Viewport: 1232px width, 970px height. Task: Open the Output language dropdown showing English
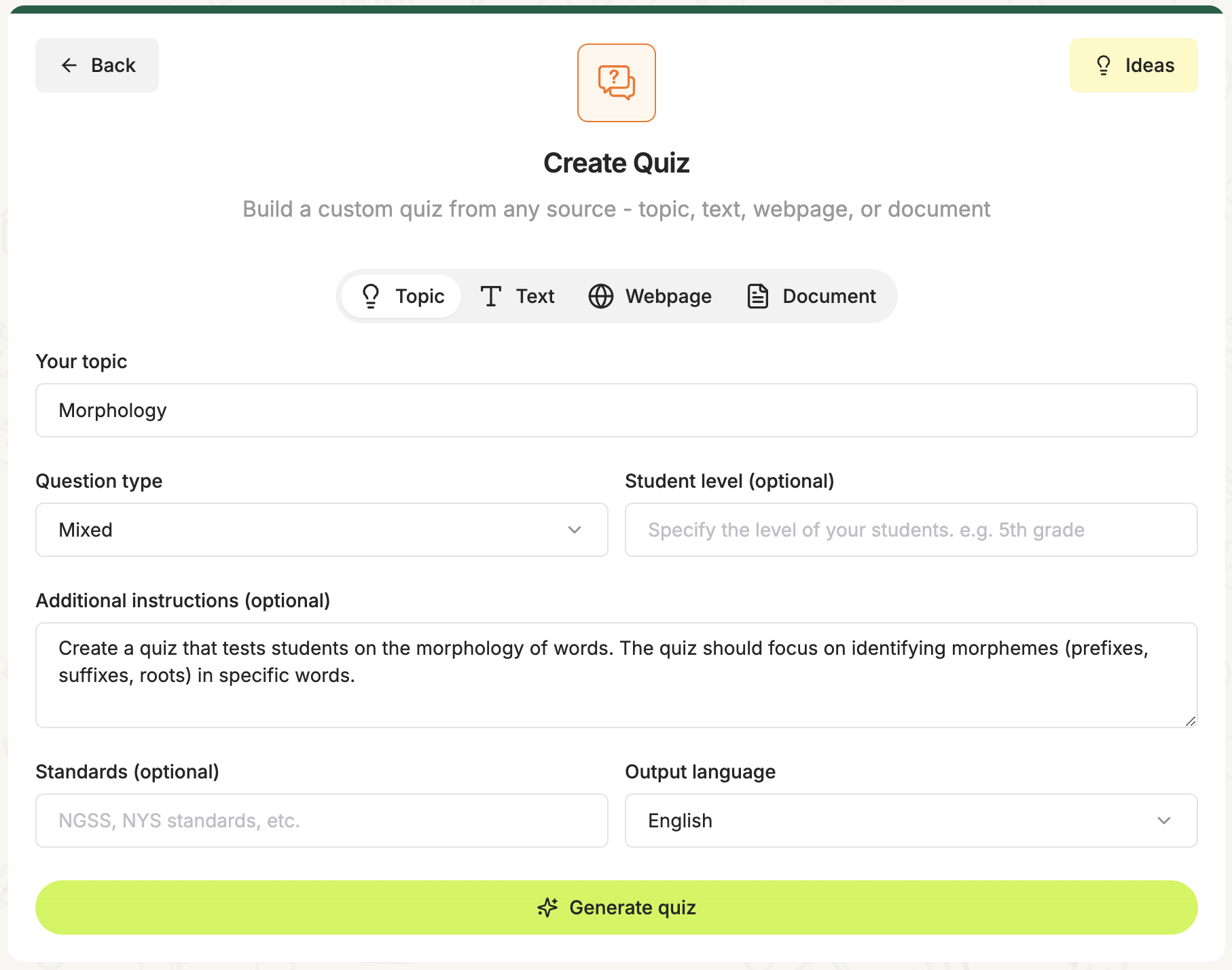click(911, 821)
